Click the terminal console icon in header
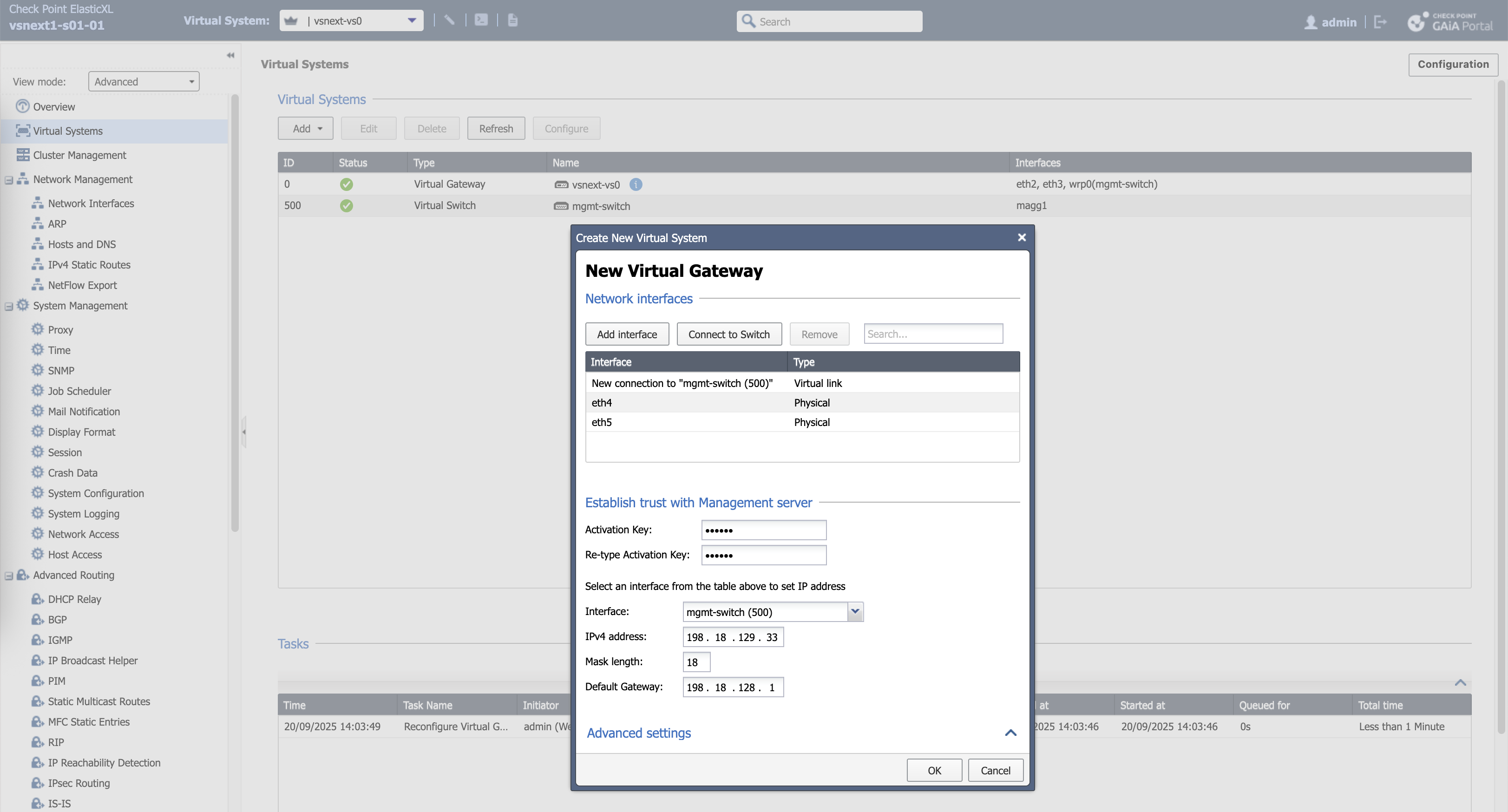1508x812 pixels. click(x=481, y=20)
